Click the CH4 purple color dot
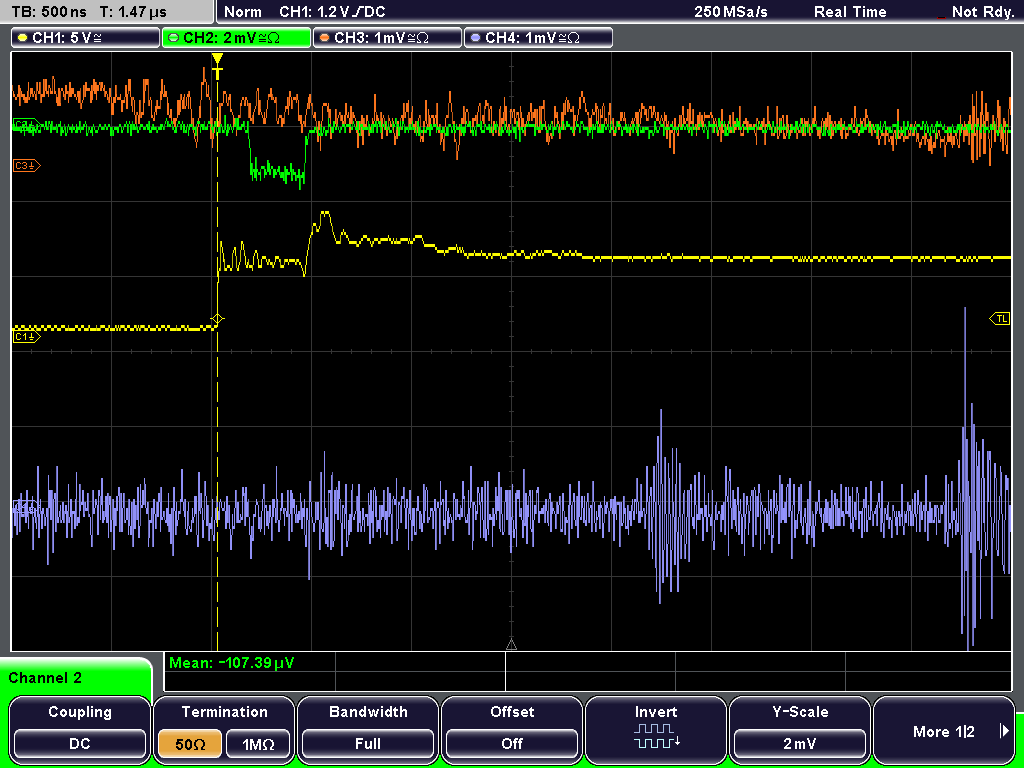This screenshot has width=1024, height=768. (475, 38)
